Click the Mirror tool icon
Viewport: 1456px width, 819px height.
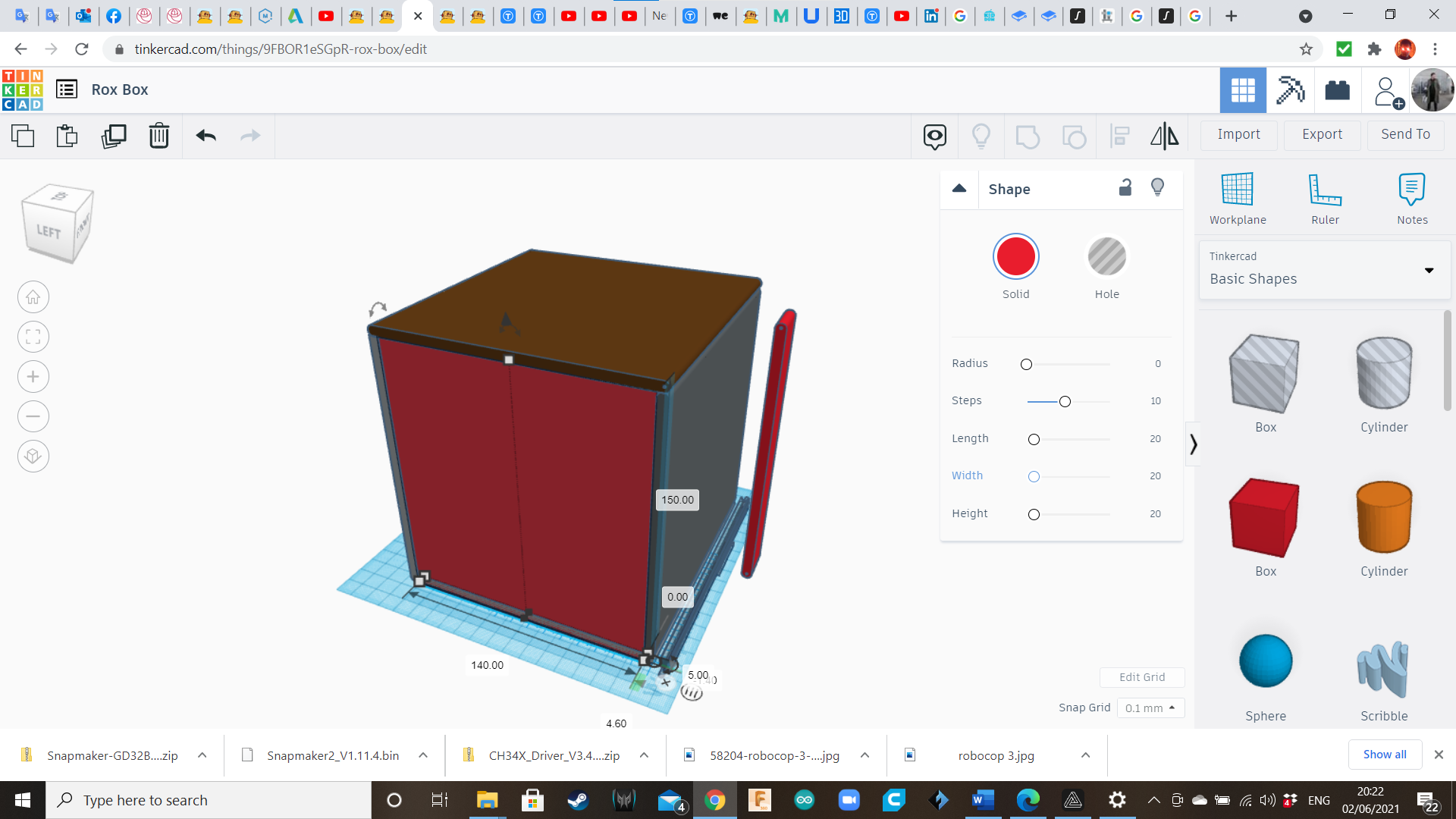(1164, 136)
